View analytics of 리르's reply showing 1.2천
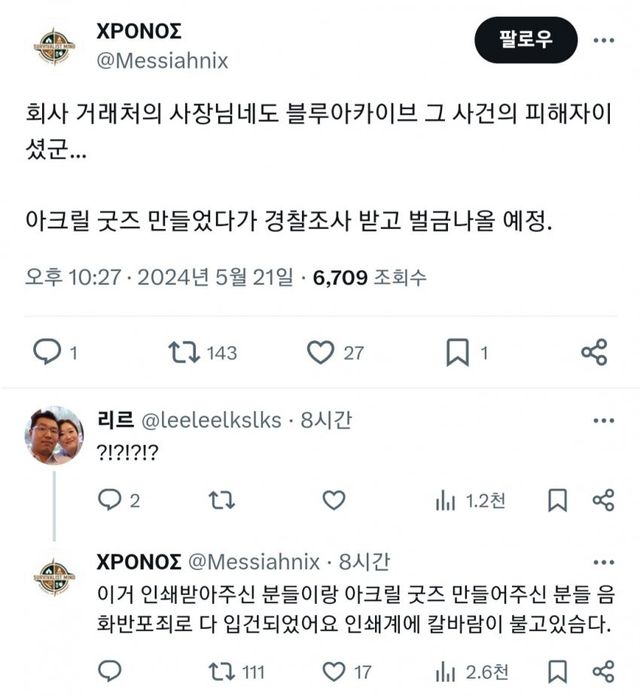Viewport: 640px width, 696px height. [x=446, y=500]
